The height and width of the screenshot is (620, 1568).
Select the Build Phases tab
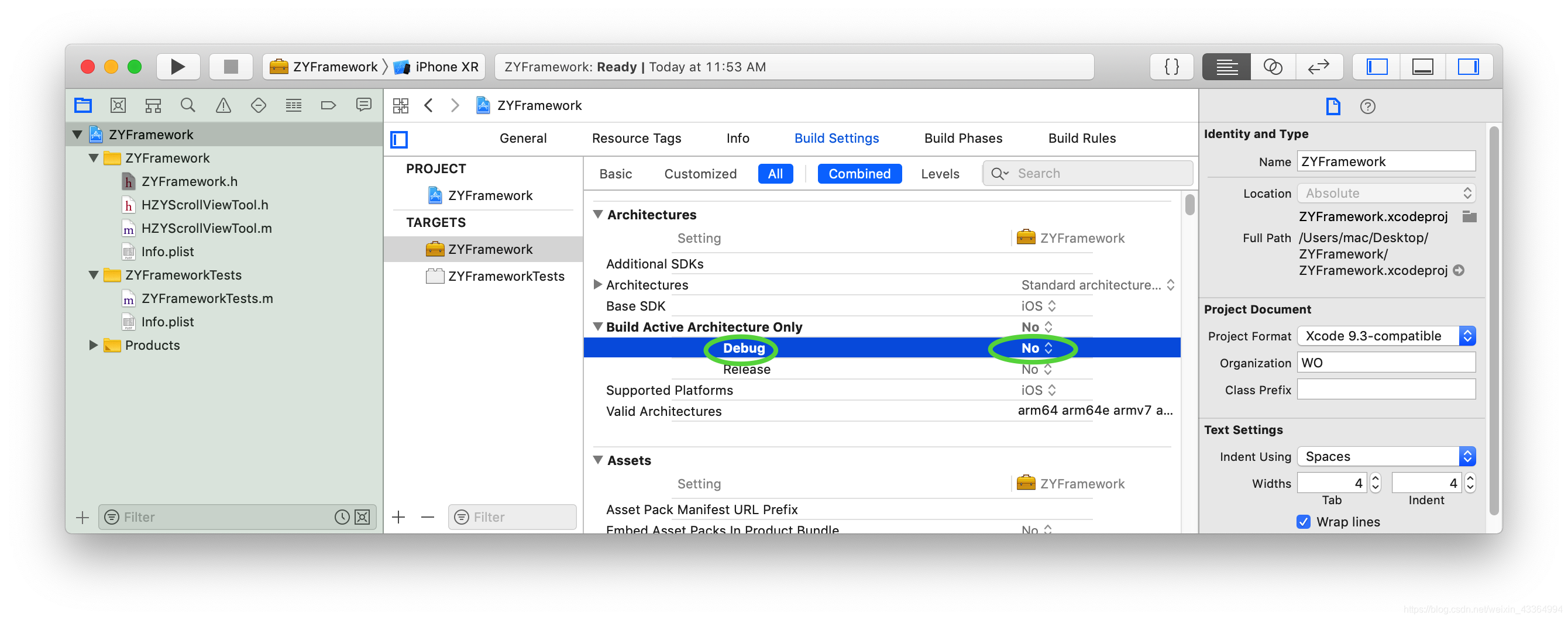(x=963, y=138)
